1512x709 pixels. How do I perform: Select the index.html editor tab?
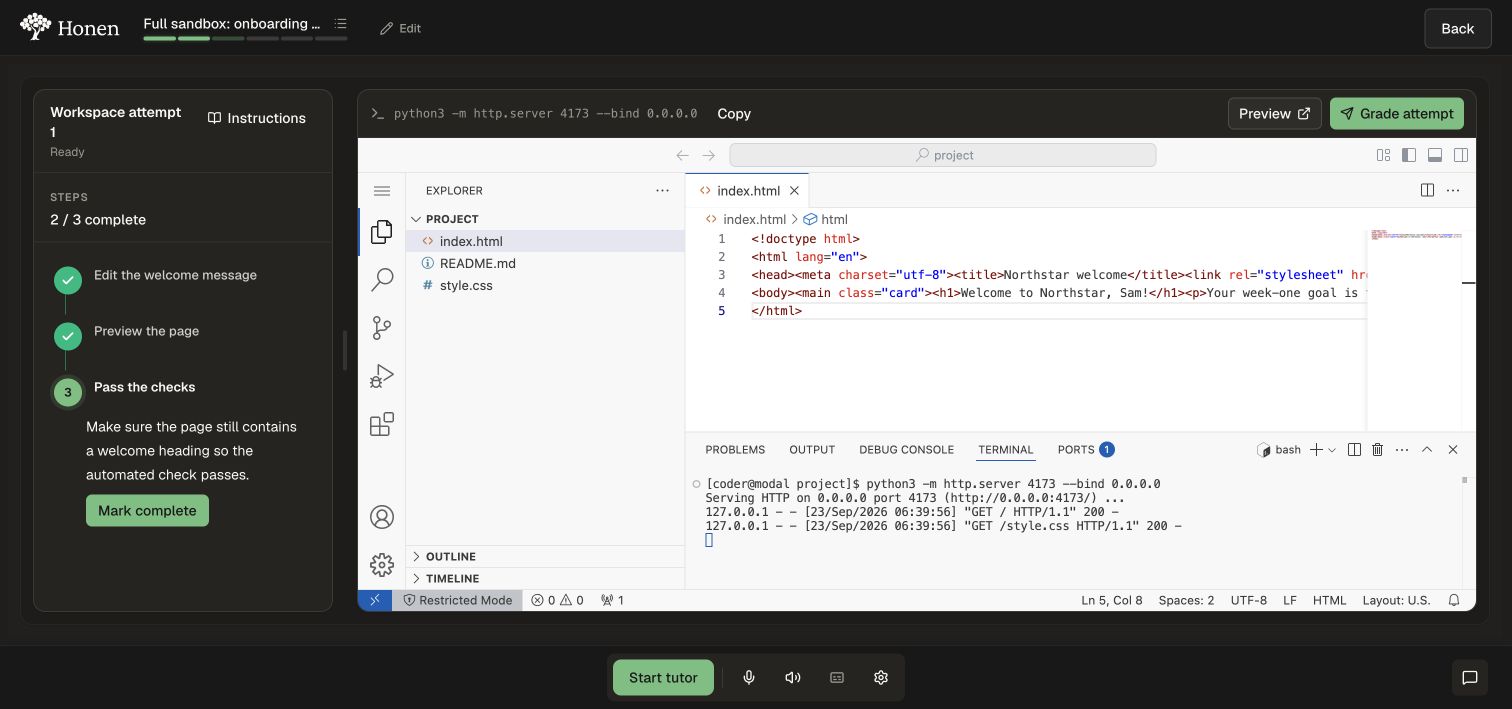(x=748, y=190)
